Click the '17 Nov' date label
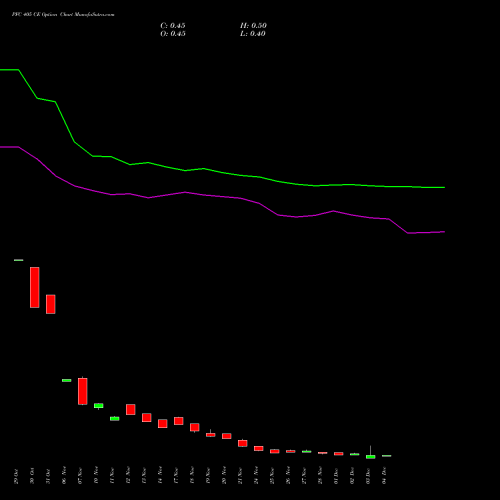 tap(176, 476)
